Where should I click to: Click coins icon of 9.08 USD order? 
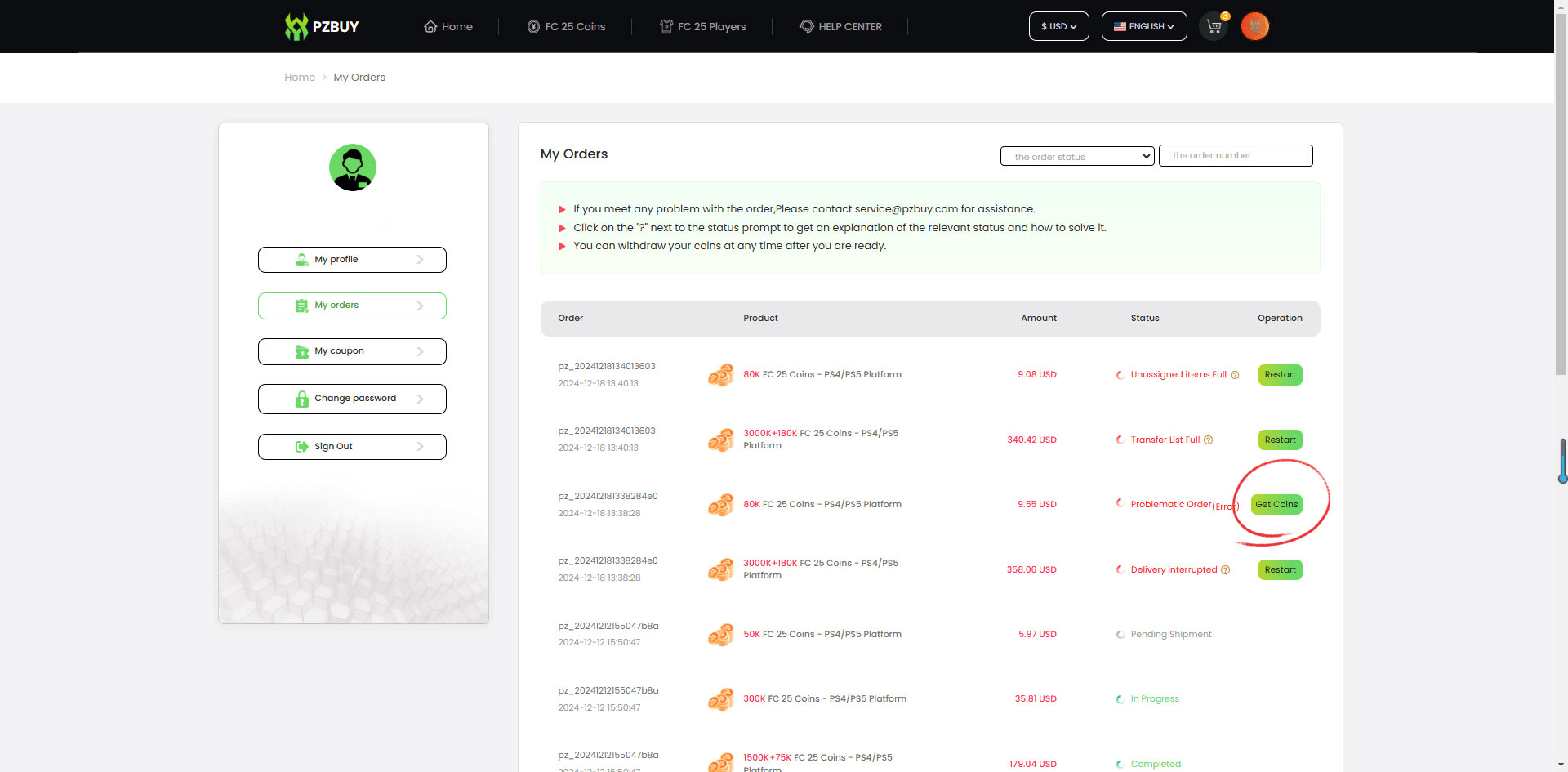pos(720,375)
